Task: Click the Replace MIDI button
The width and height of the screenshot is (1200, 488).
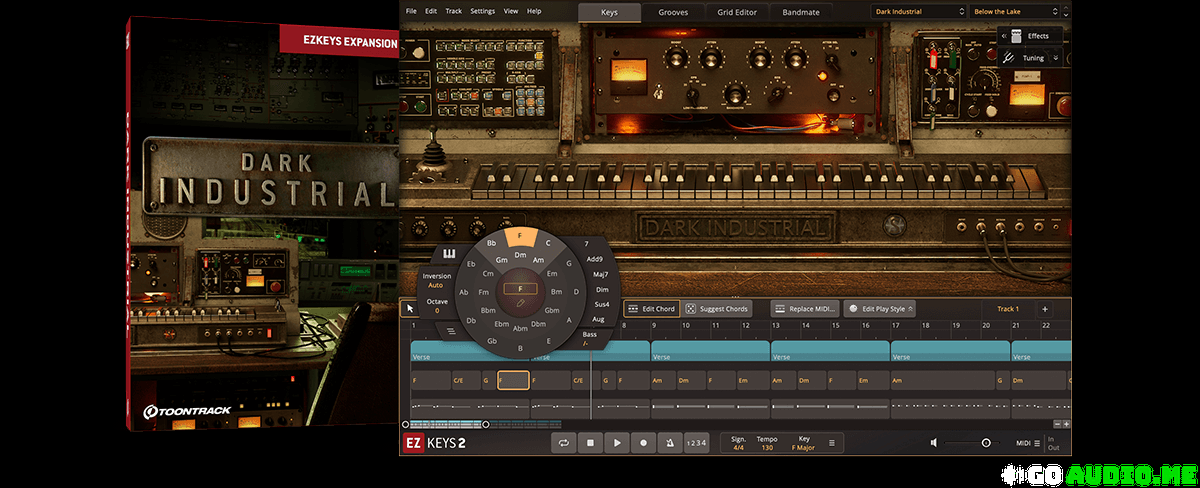Action: coord(805,309)
